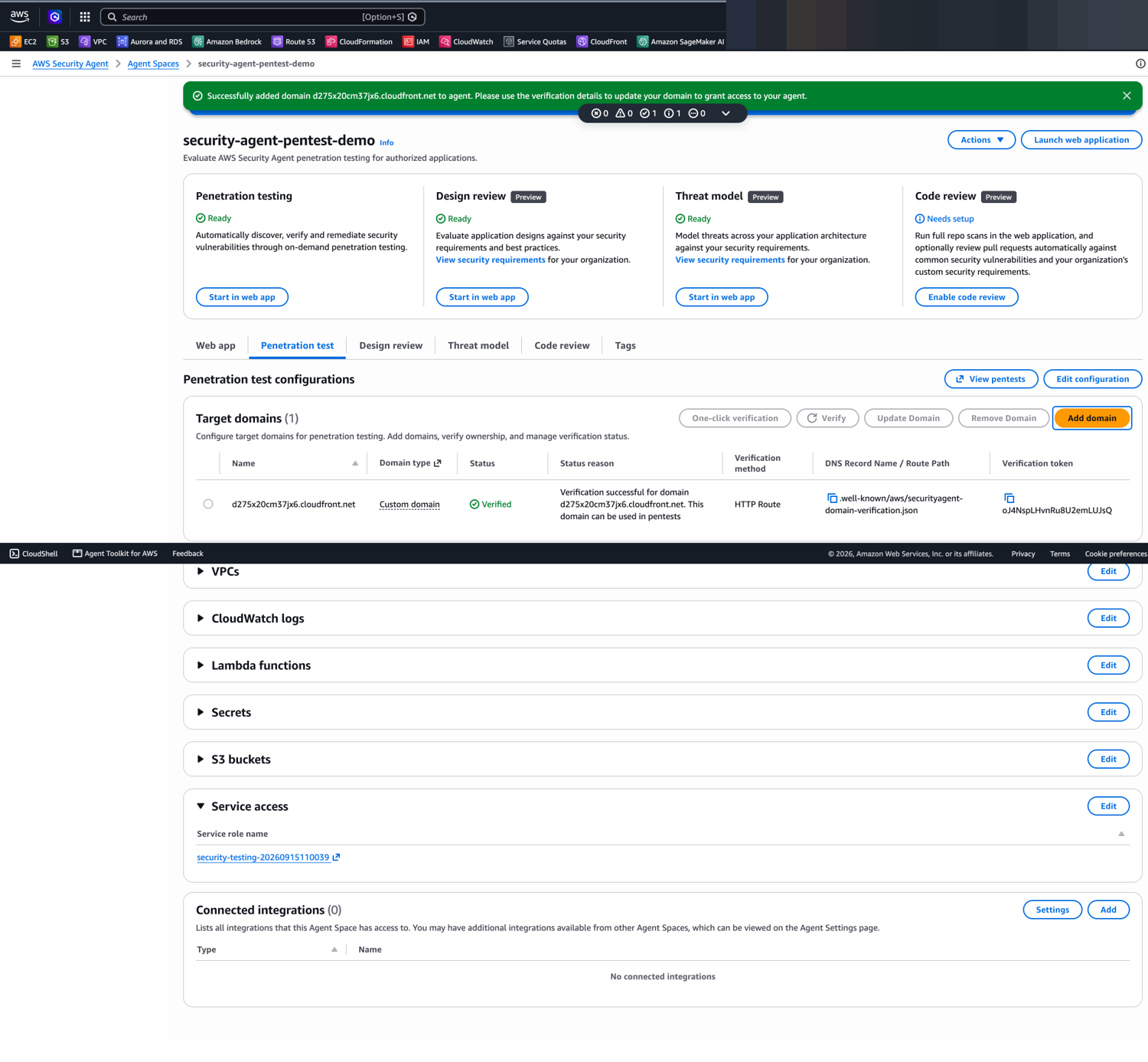Expand the Secrets section
1148x1062 pixels.
pos(201,712)
